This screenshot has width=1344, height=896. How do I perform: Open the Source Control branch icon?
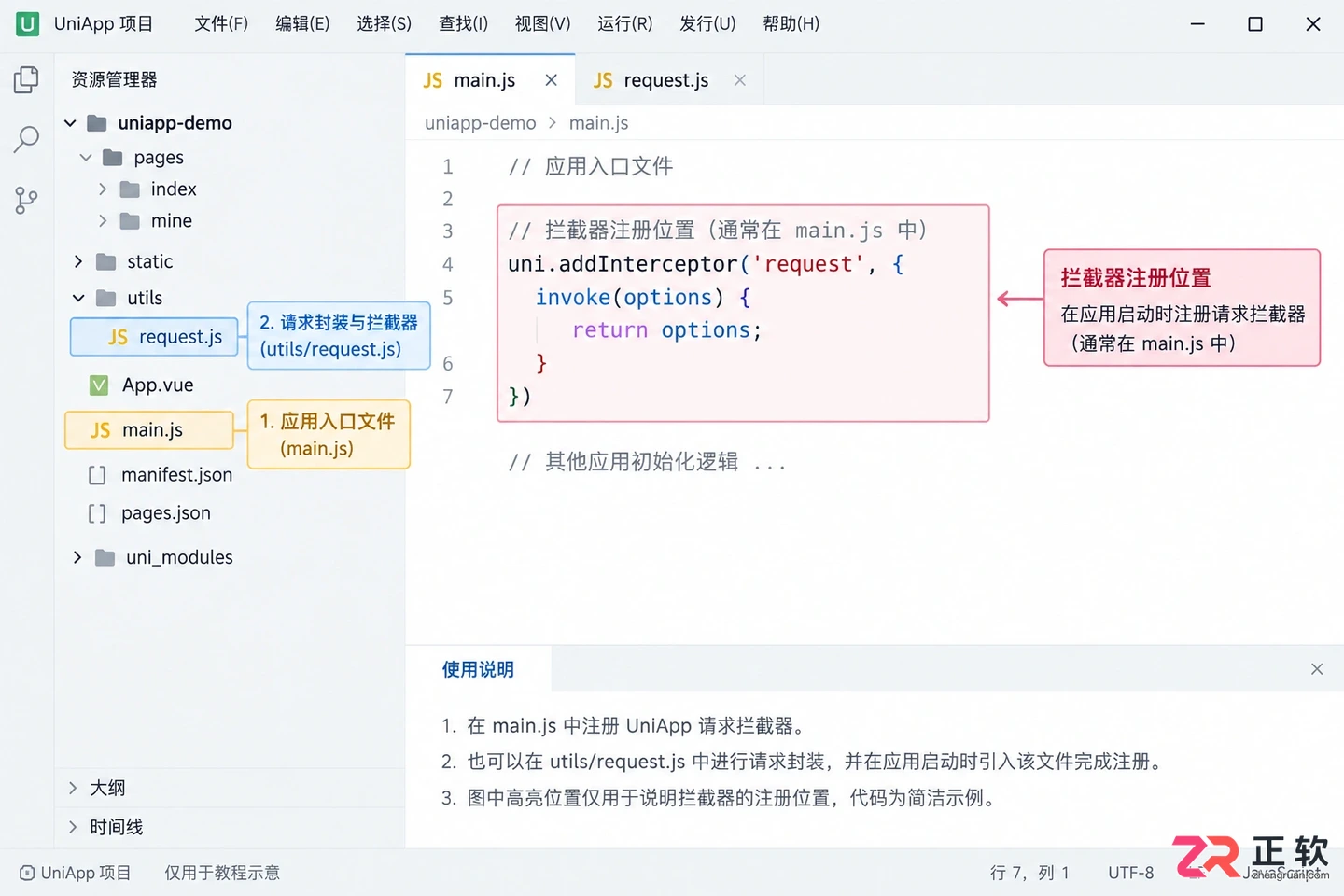pyautogui.click(x=26, y=200)
